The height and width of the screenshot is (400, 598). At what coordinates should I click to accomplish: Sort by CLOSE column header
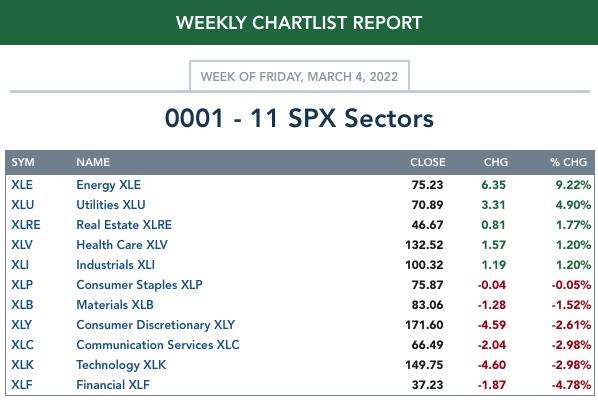tap(428, 162)
